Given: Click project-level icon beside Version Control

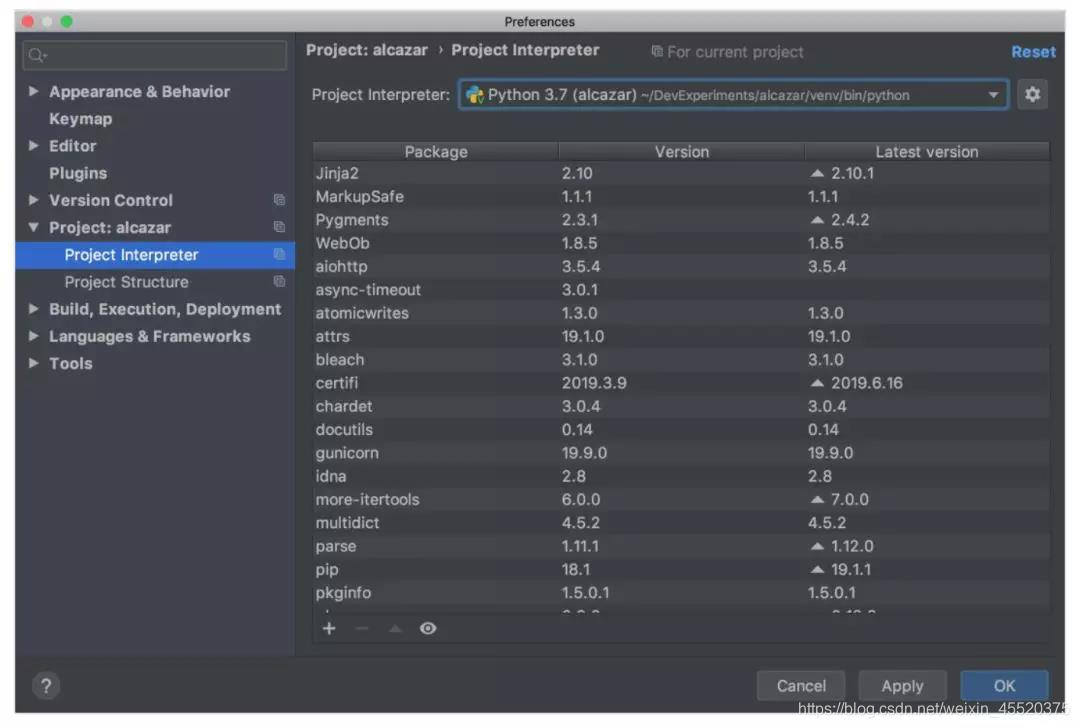Looking at the screenshot, I should click(279, 200).
